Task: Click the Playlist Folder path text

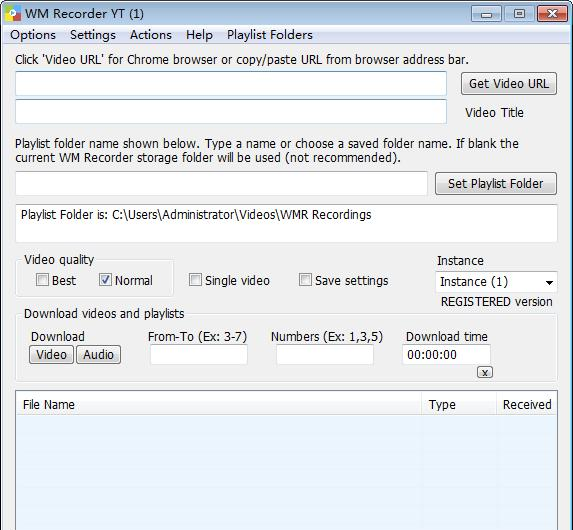Action: tap(196, 215)
